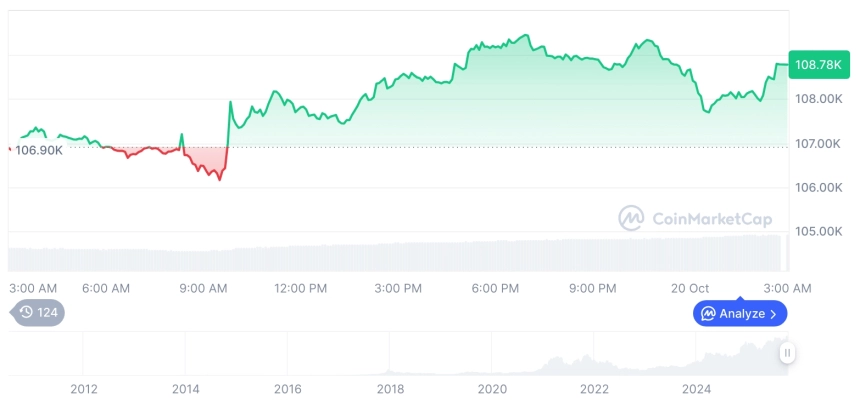Click the 6:00 PM time axis label

tap(495, 288)
